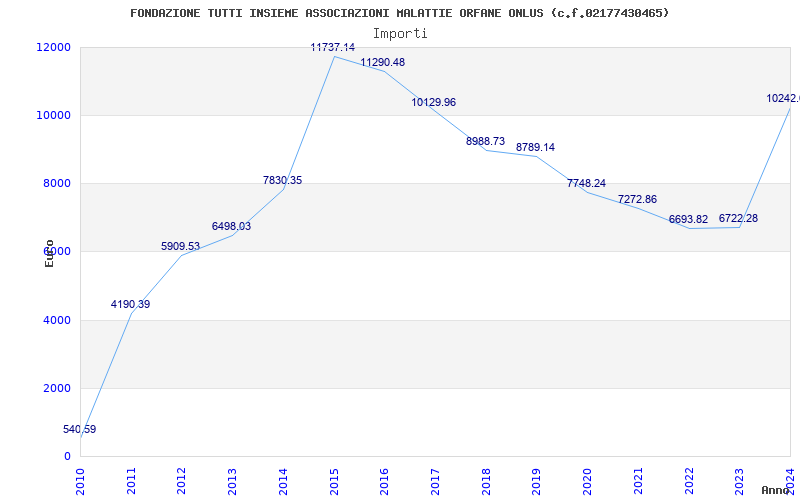
Task: Click the y-axis value 2000
Action: tap(57, 388)
